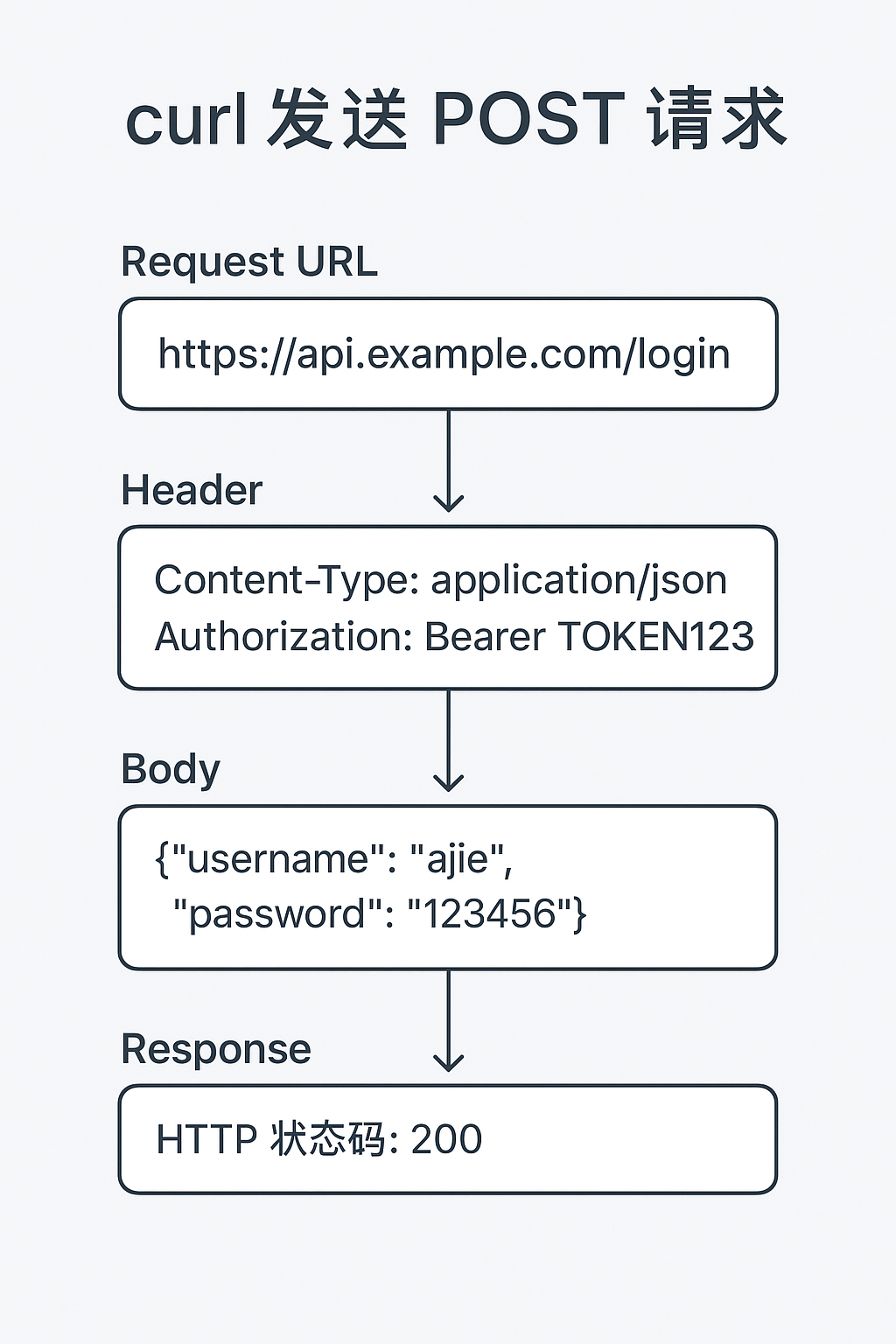Click the Authorization: Bearer header line

(x=350, y=637)
